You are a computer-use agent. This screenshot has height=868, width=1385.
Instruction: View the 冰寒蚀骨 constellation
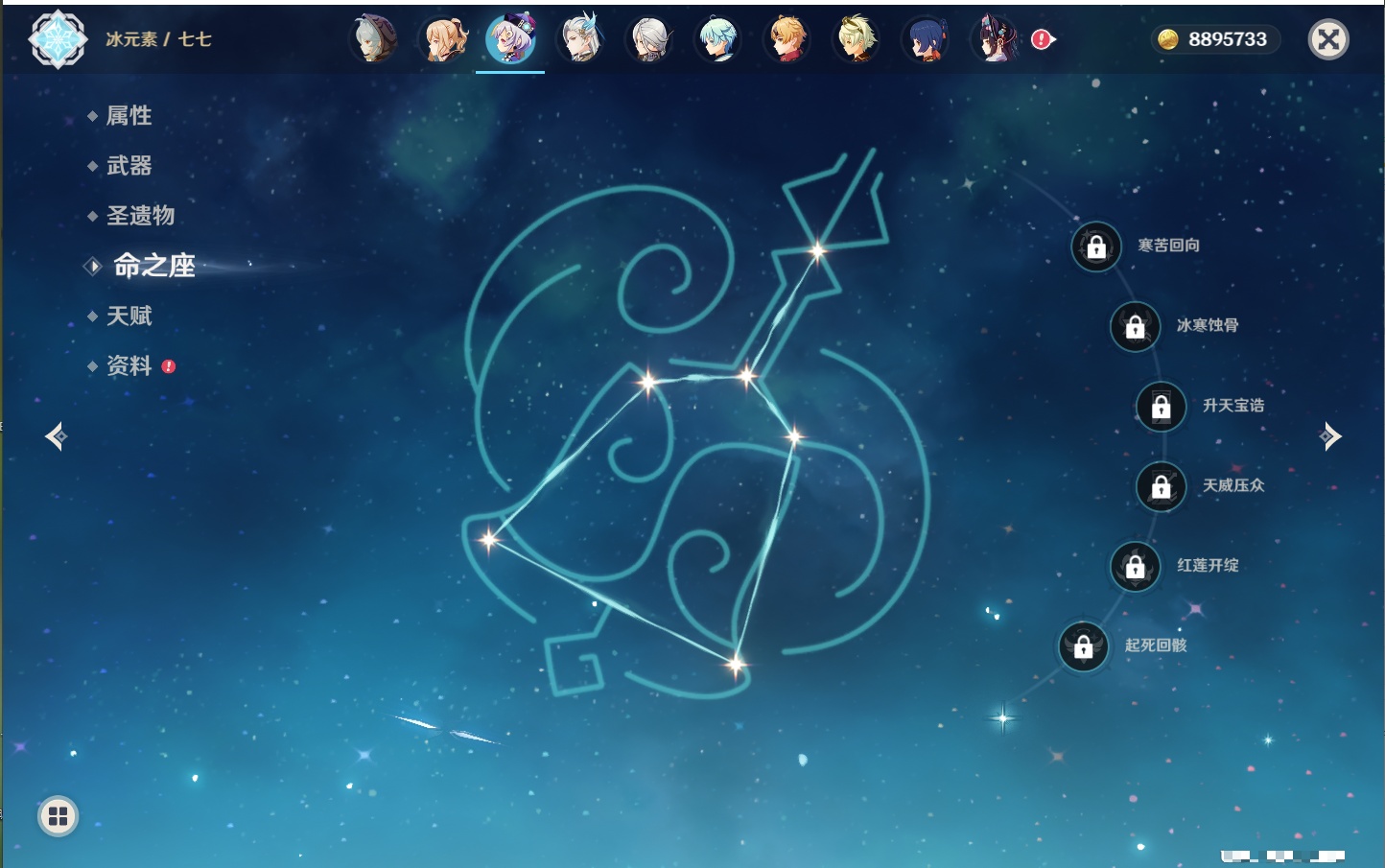[1136, 327]
